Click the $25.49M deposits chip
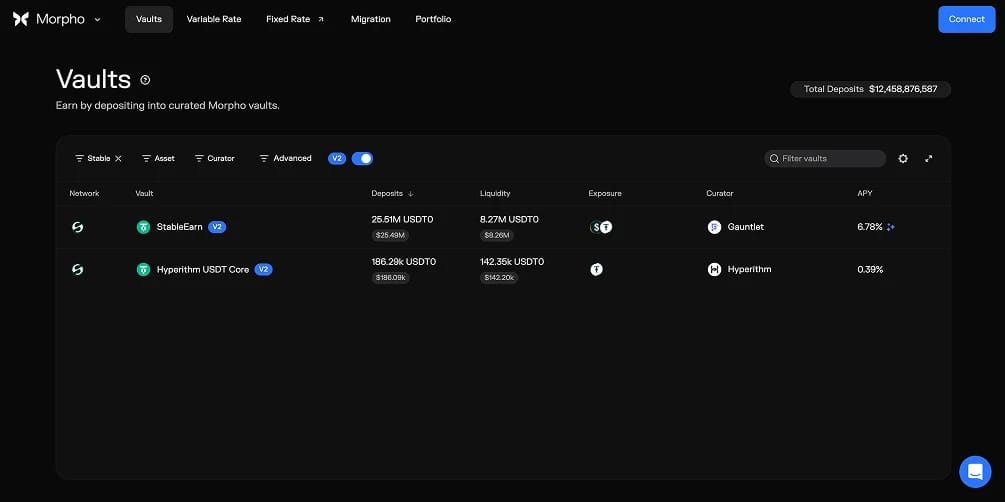 [390, 236]
